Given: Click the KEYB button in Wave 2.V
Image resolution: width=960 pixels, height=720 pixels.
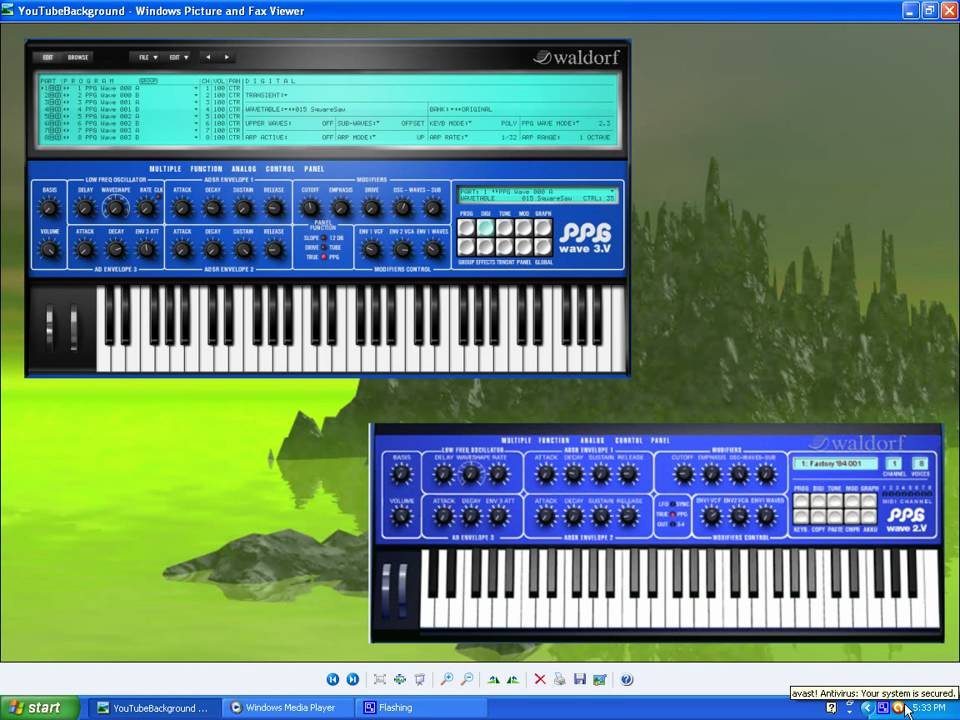Looking at the screenshot, I should [801, 517].
